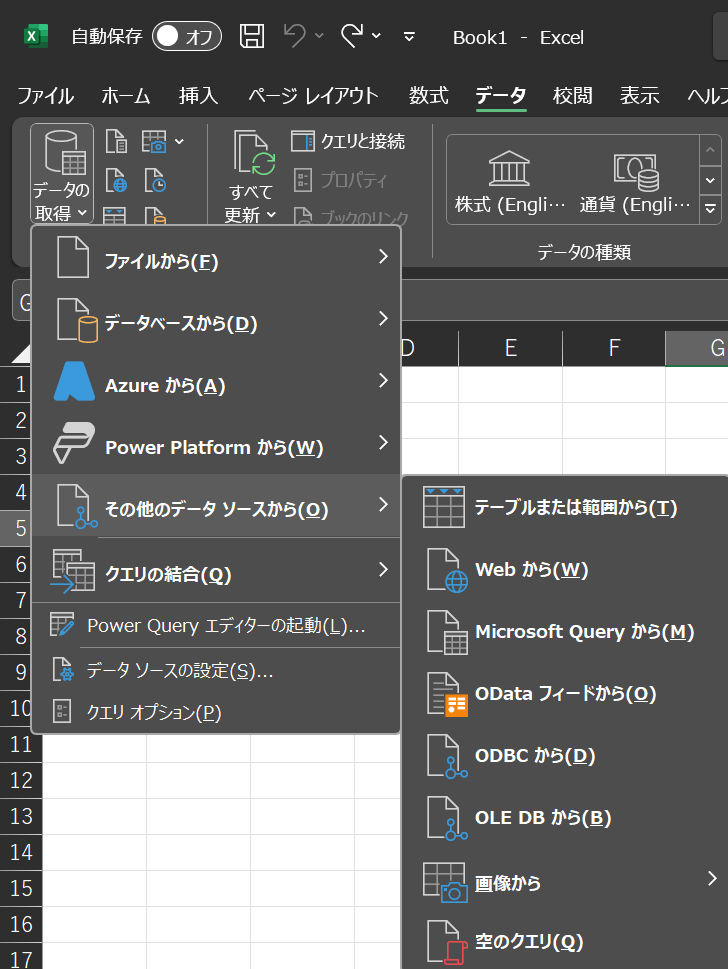This screenshot has width=728, height=969.
Task: Switch to the 数式 ribbon tab
Action: point(428,96)
